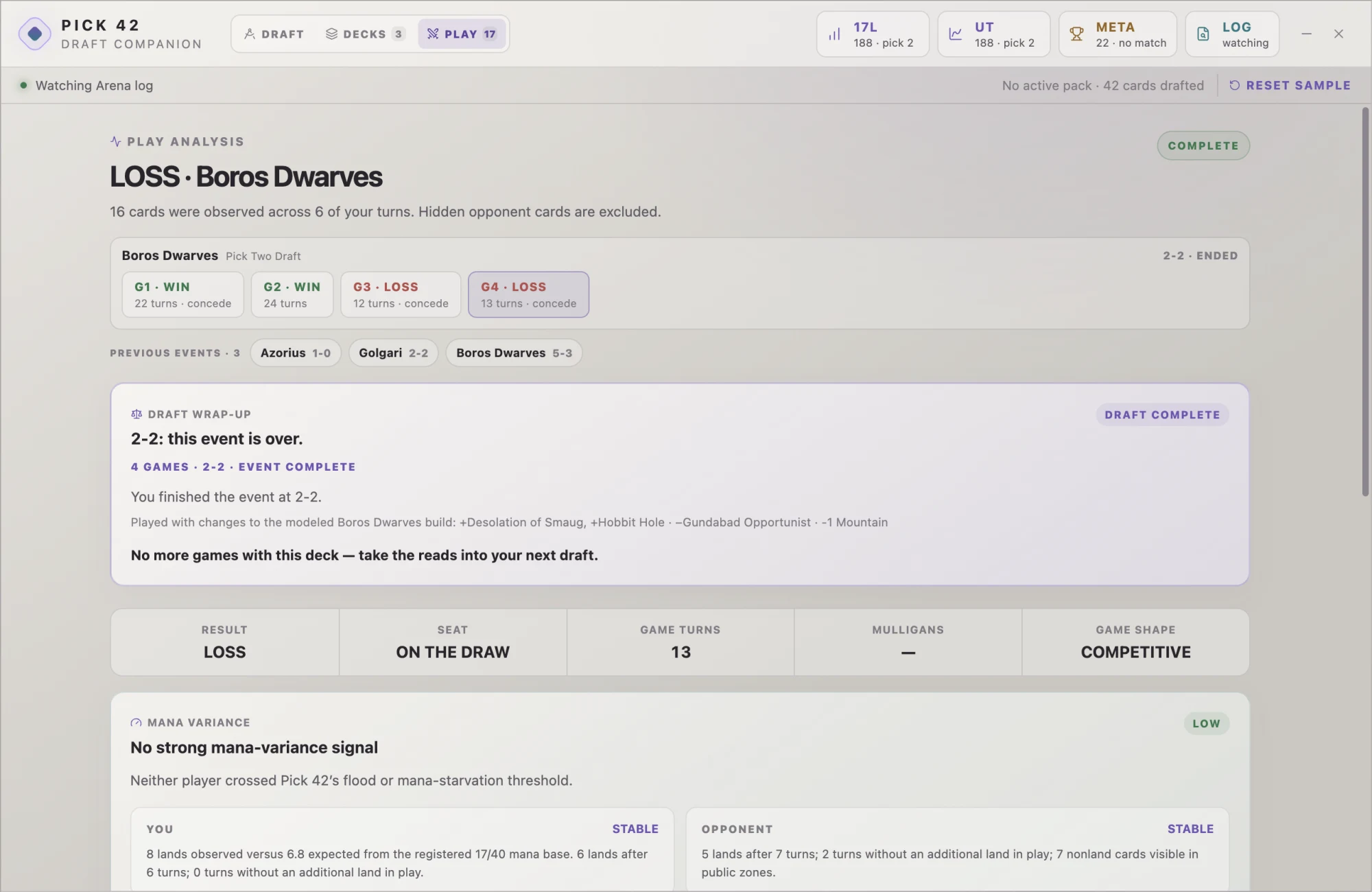The width and height of the screenshot is (1372, 892).
Task: Select game G1 Win 22 turns
Action: [182, 294]
